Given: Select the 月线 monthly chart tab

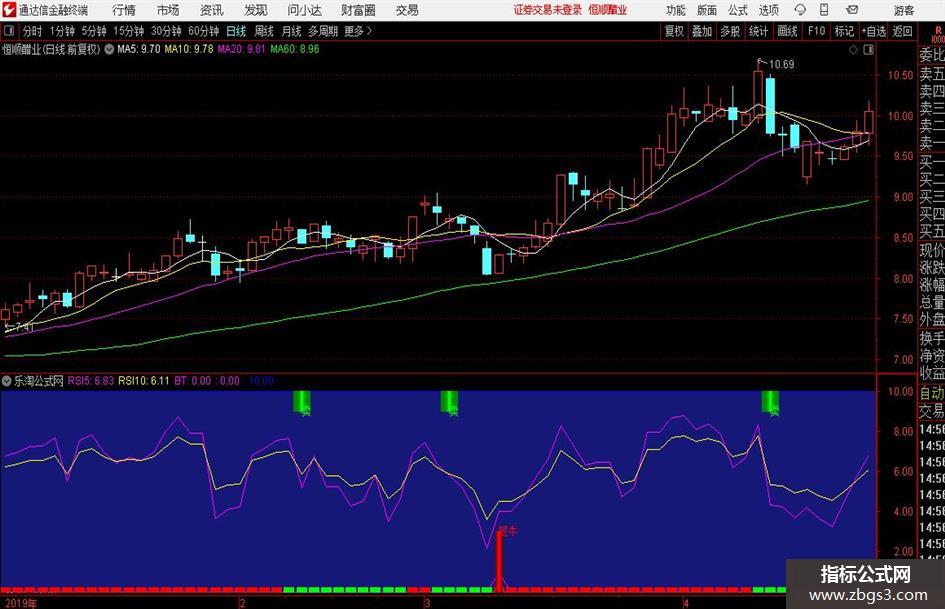Looking at the screenshot, I should (x=292, y=31).
